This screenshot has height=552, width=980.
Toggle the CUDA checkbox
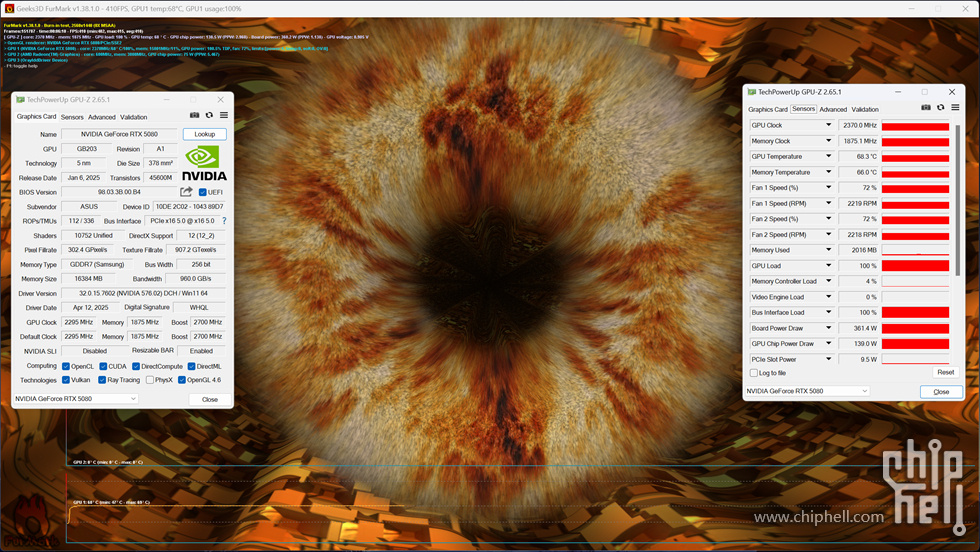[x=103, y=366]
